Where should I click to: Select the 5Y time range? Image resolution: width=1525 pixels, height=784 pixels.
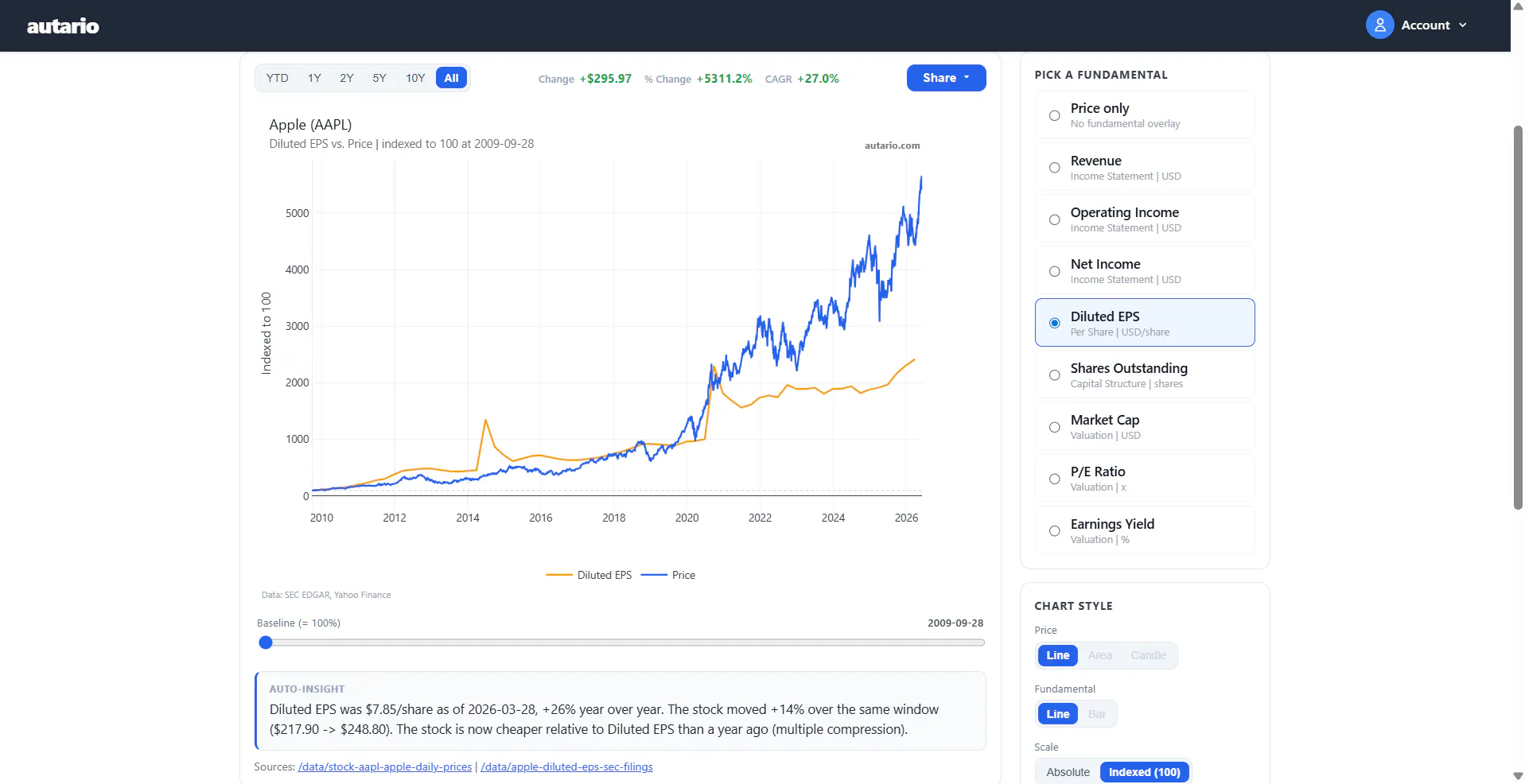379,78
